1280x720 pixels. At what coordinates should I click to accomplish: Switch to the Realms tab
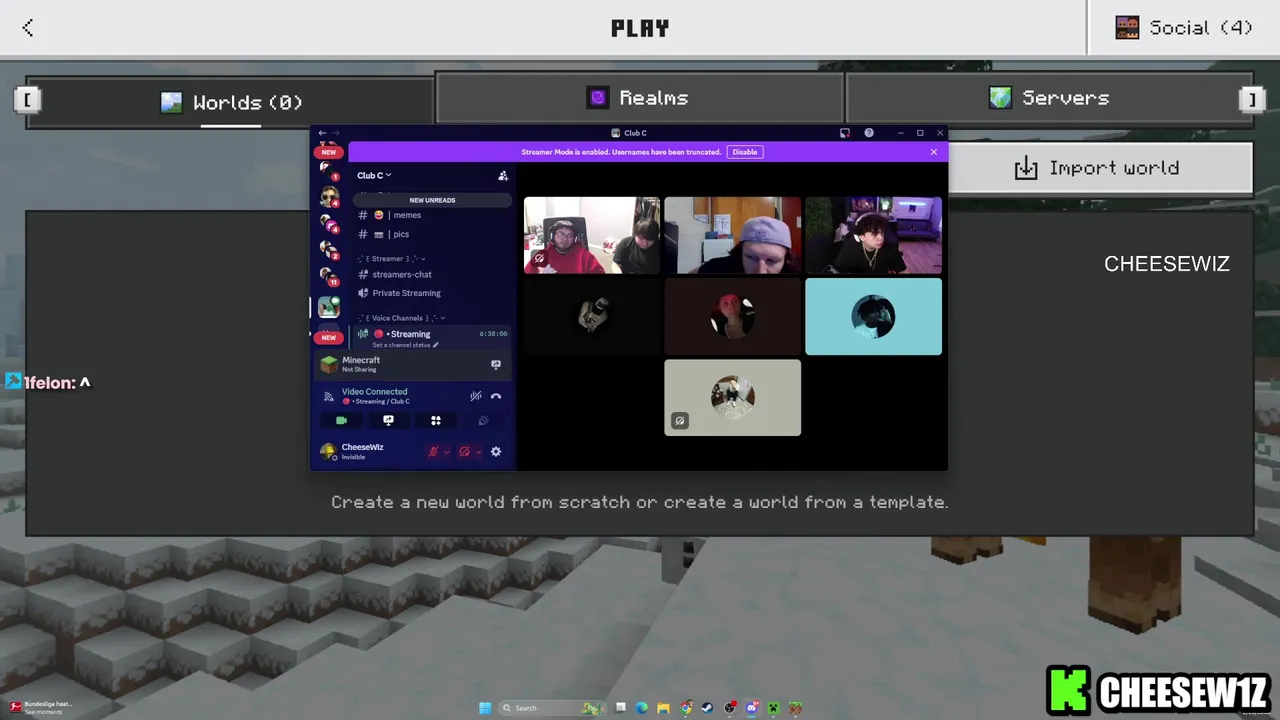pos(639,97)
